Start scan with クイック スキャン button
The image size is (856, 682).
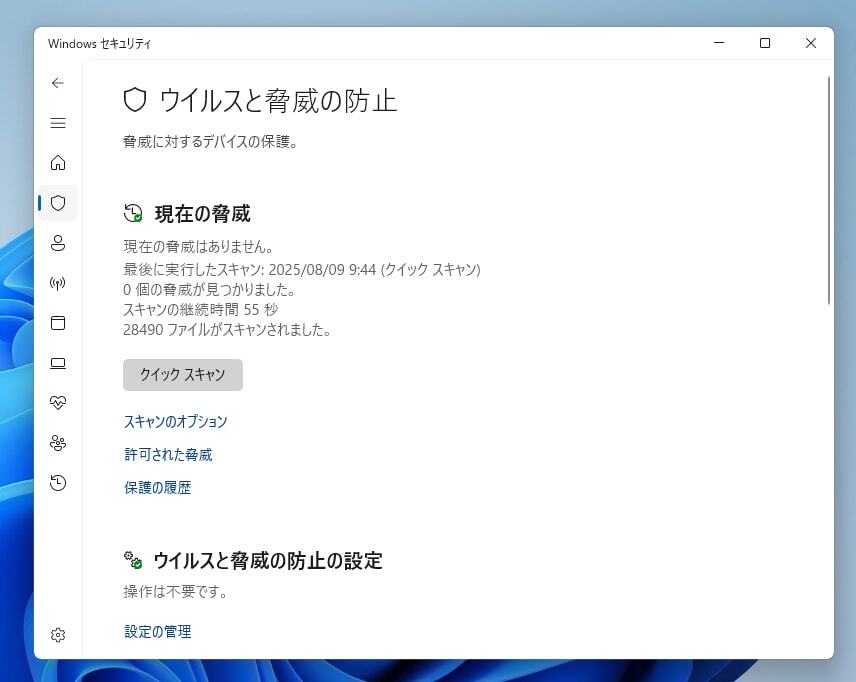pos(183,375)
